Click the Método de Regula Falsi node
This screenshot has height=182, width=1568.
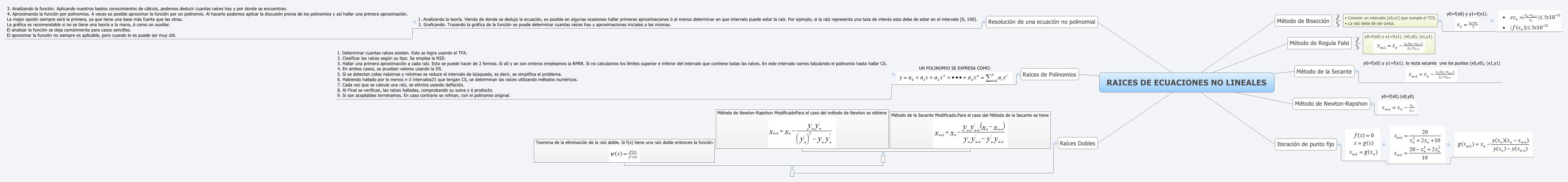(1318, 43)
